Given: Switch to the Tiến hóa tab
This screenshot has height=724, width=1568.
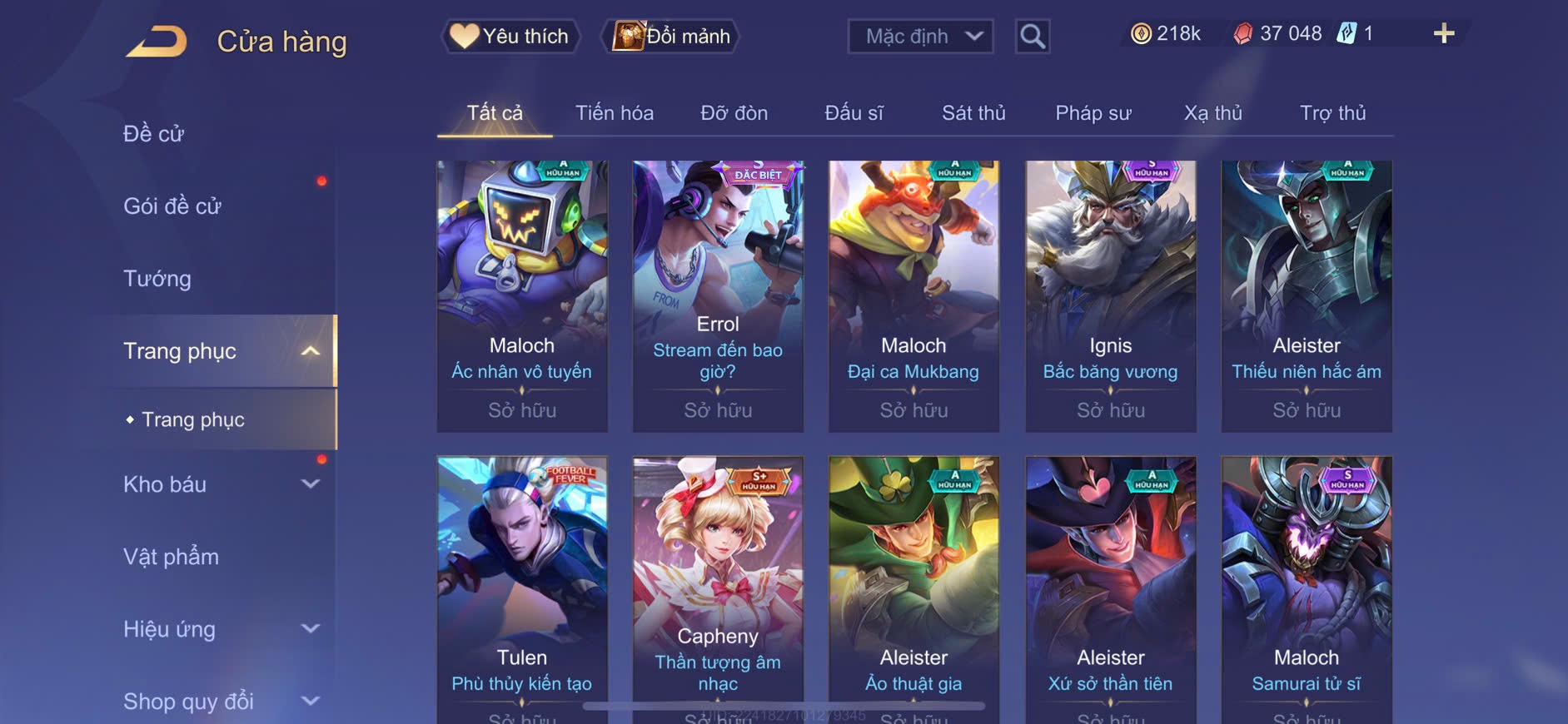Looking at the screenshot, I should [x=615, y=113].
